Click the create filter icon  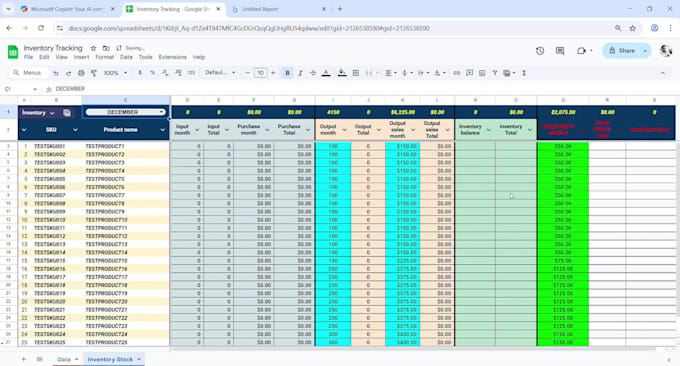pyautogui.click(x=494, y=73)
